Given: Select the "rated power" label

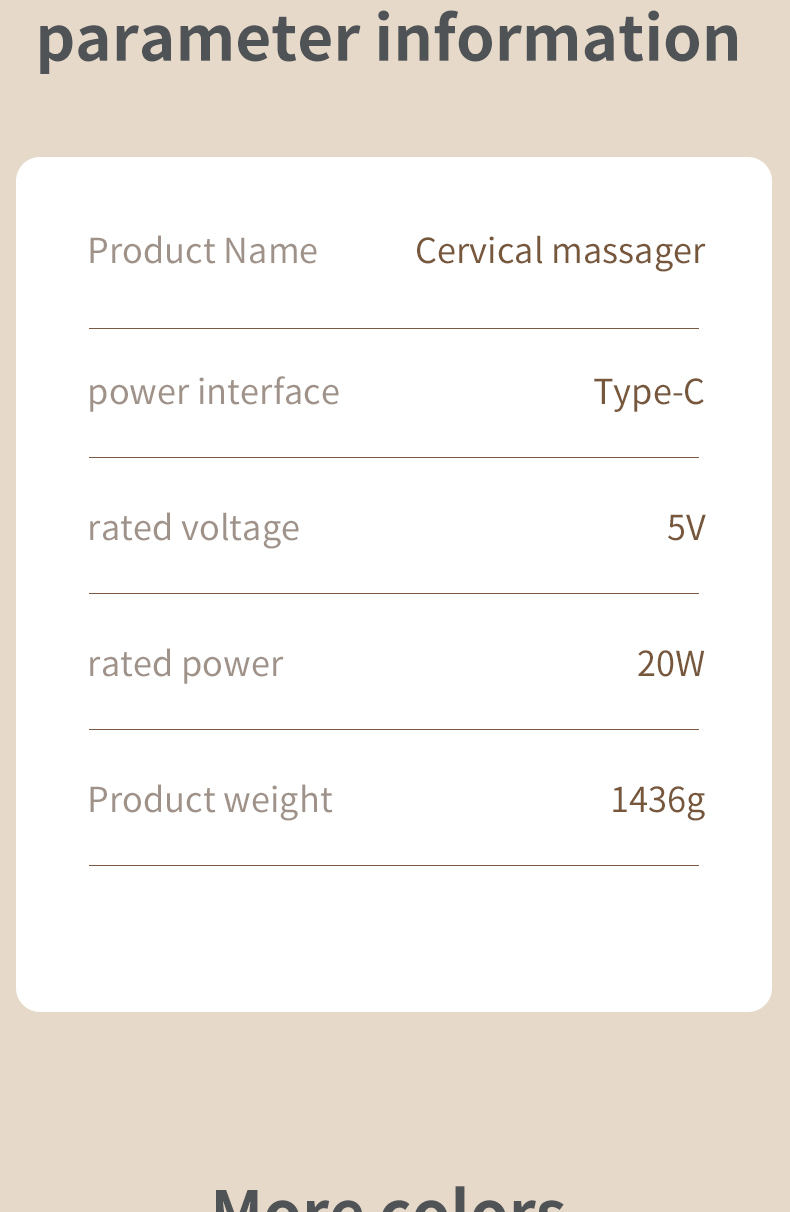Looking at the screenshot, I should tap(185, 663).
